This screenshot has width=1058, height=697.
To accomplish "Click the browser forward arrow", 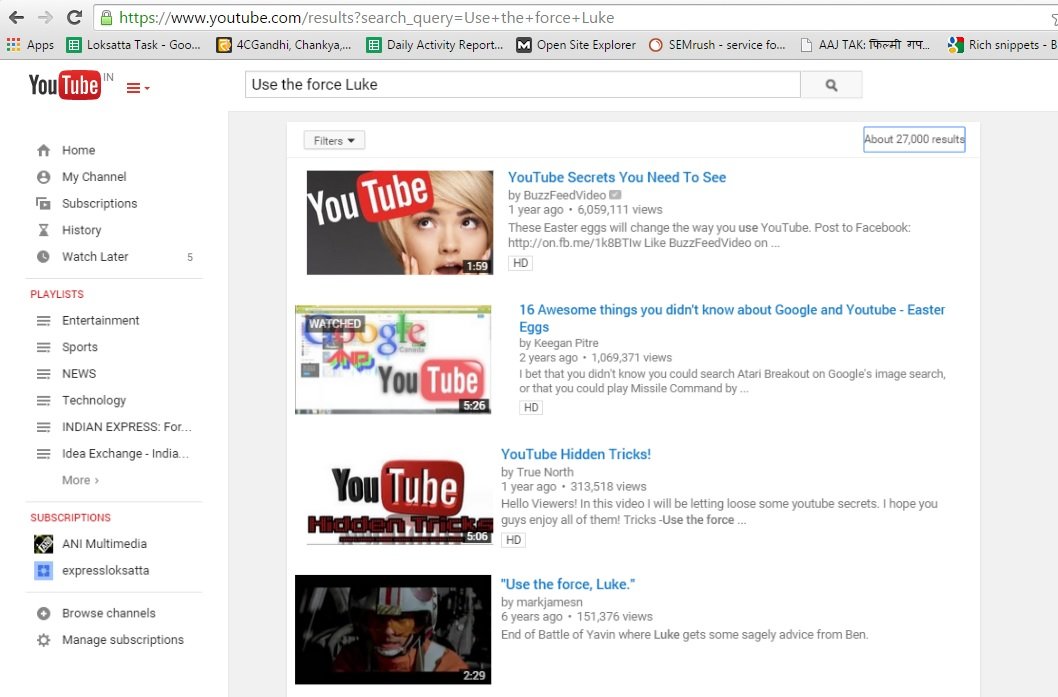I will (45, 18).
